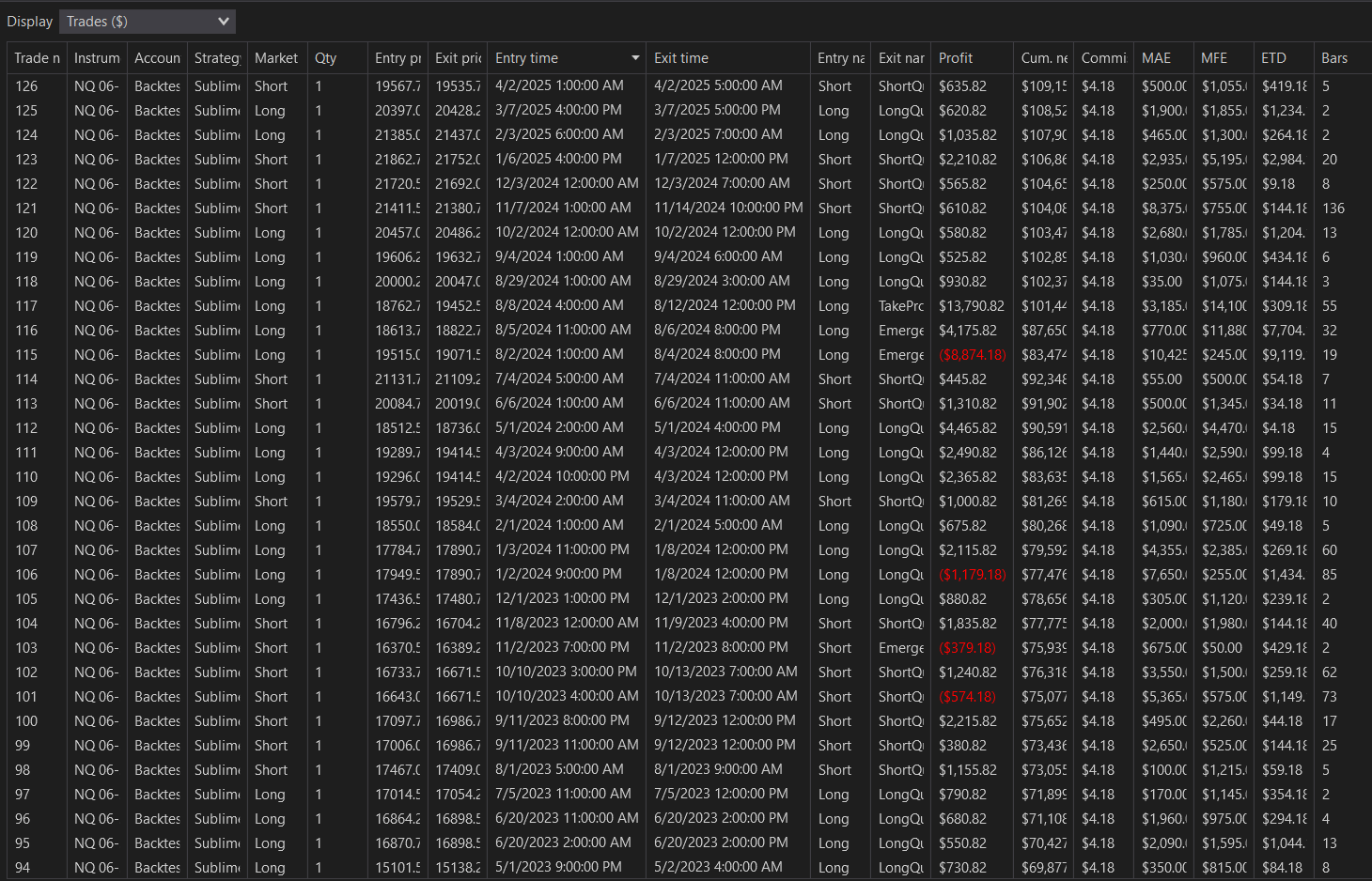Click the Entry time sort arrow
The height and width of the screenshot is (881, 1372).
(x=635, y=58)
